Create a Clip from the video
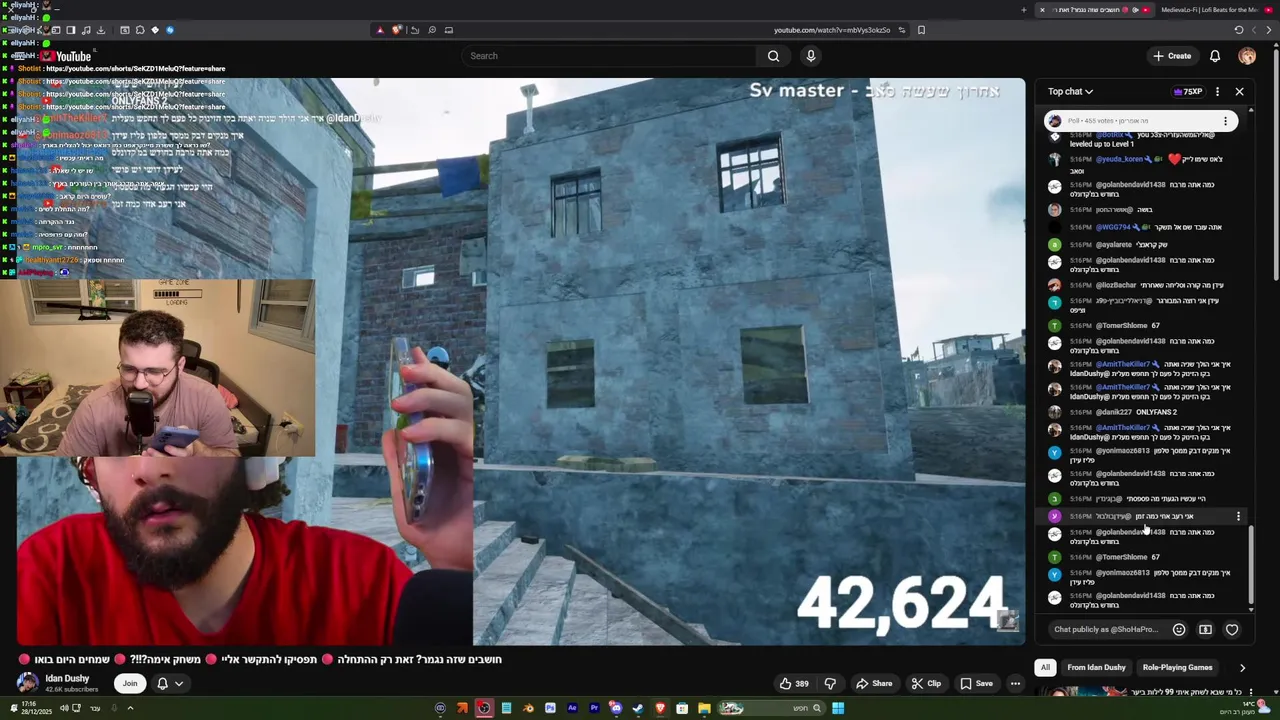 (x=926, y=684)
